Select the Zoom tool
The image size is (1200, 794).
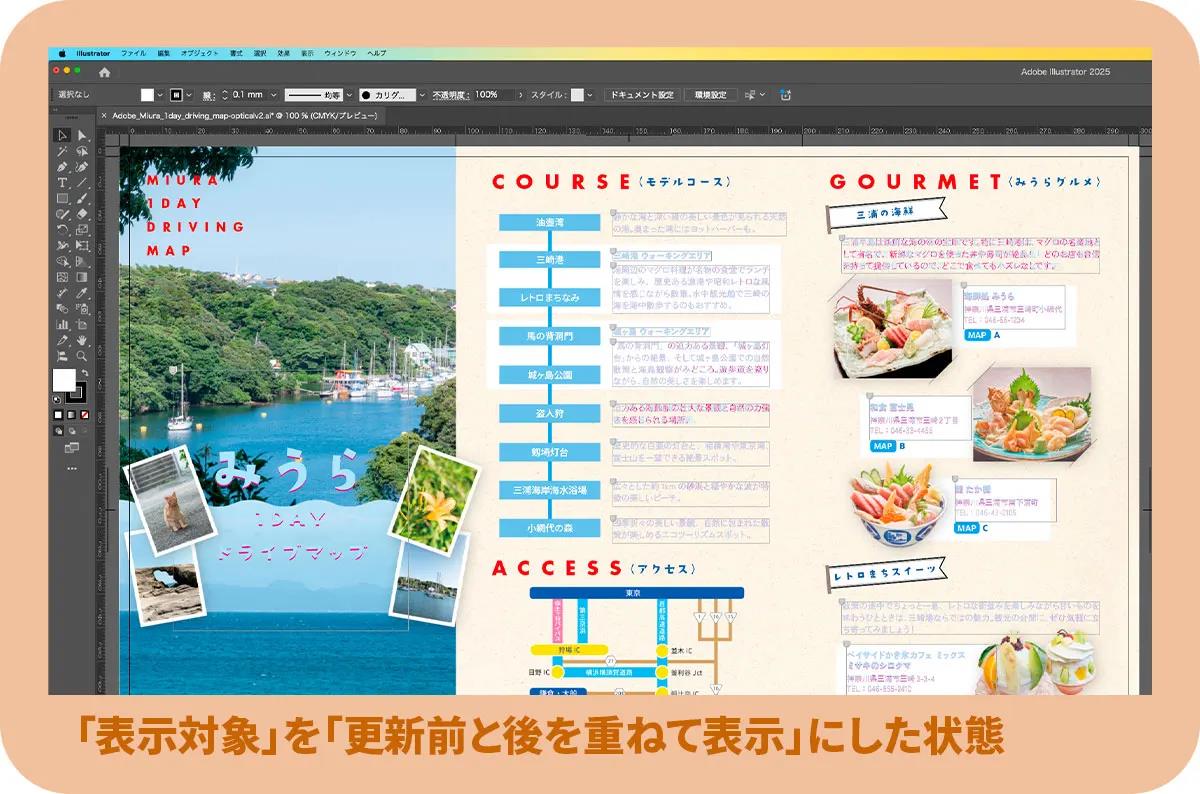click(x=81, y=355)
